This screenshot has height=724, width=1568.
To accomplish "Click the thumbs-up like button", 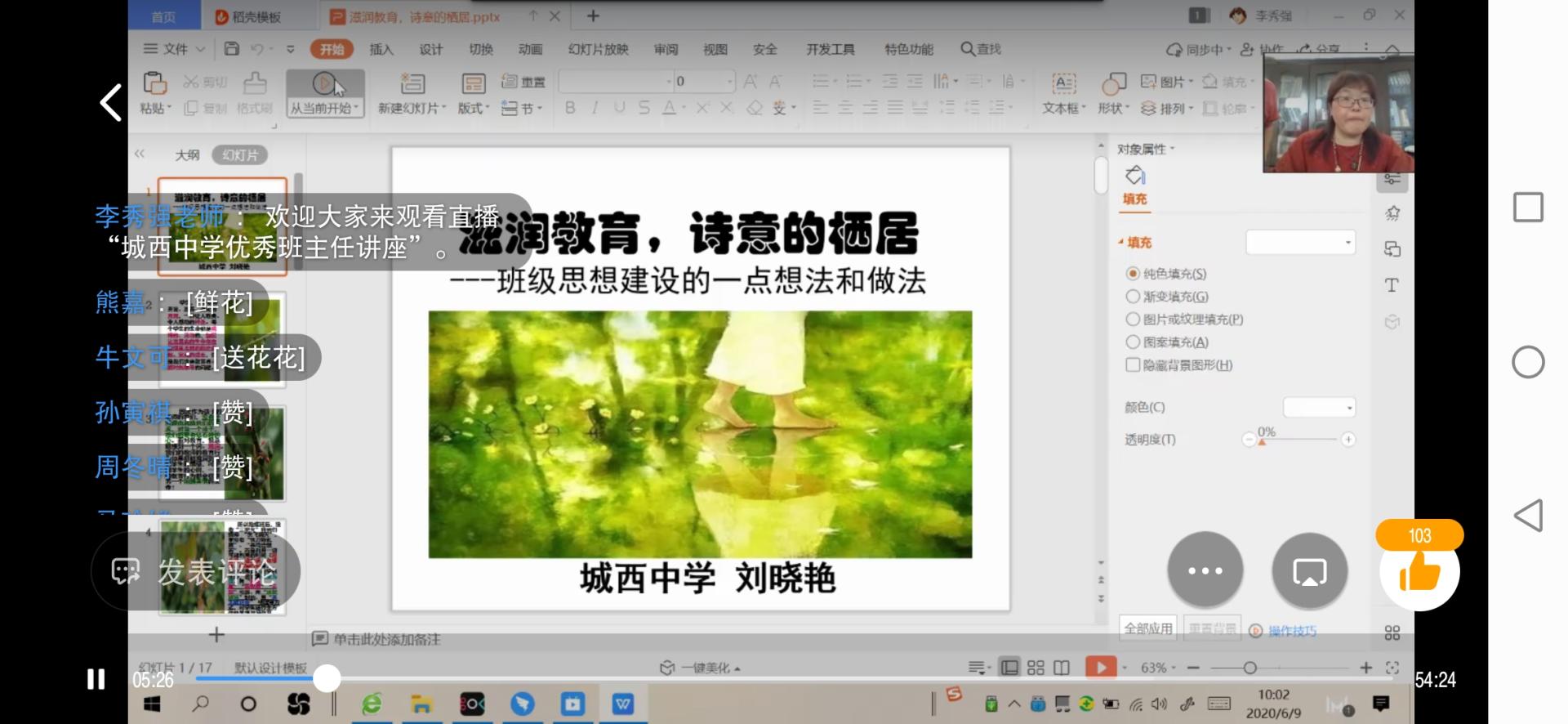I will 1419,570.
